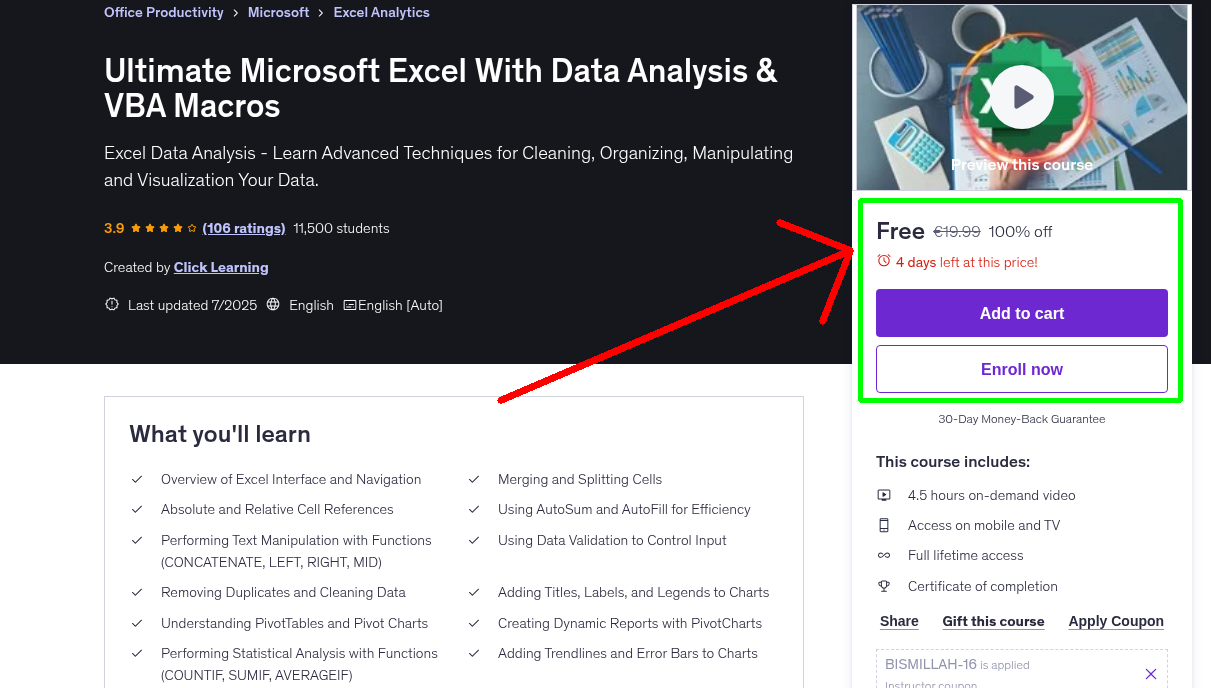Screen dimensions: 1211x688
Task: Open the Microsoft breadcrumb link
Action: (279, 13)
